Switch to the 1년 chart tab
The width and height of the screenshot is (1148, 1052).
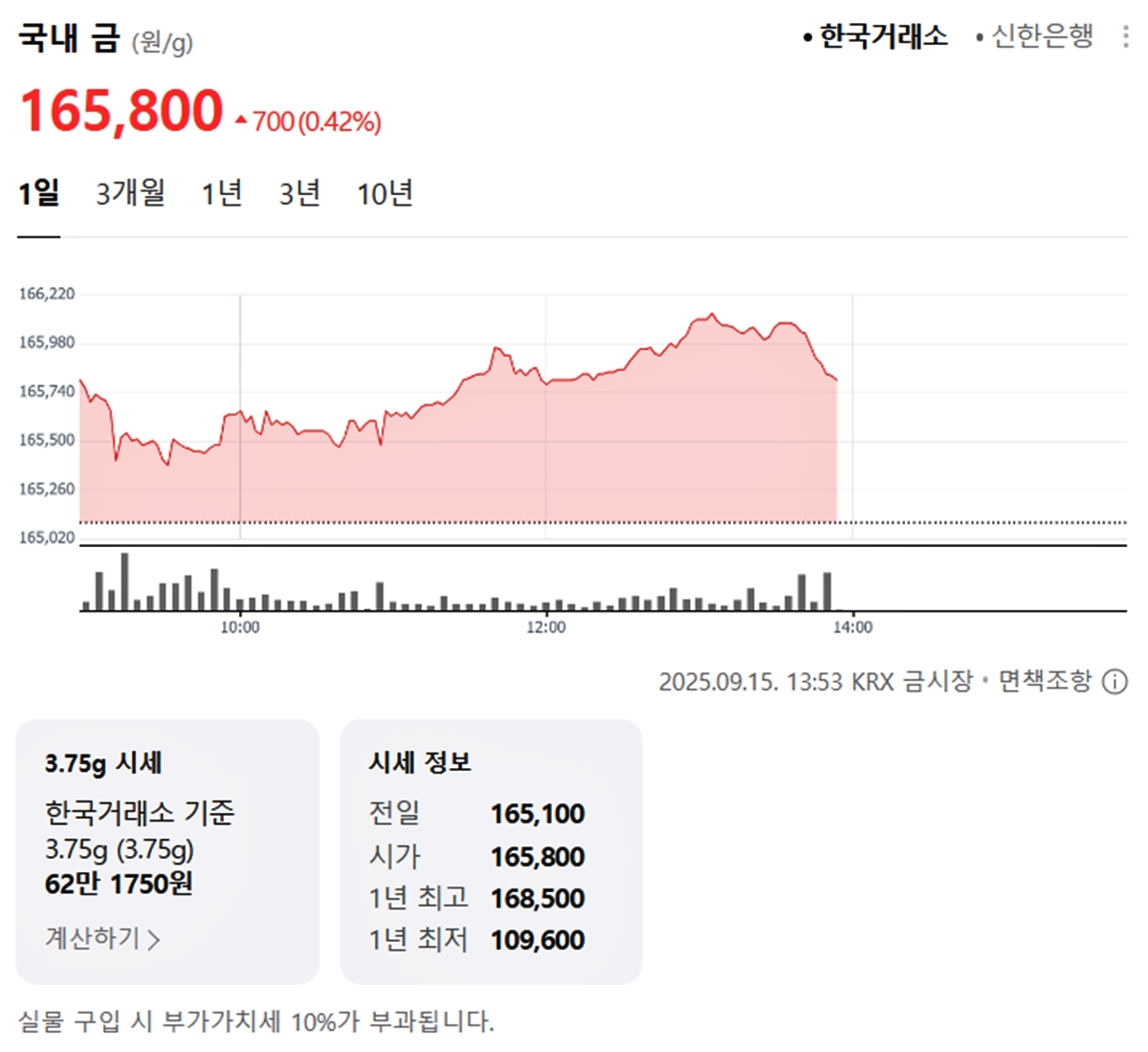(x=222, y=193)
